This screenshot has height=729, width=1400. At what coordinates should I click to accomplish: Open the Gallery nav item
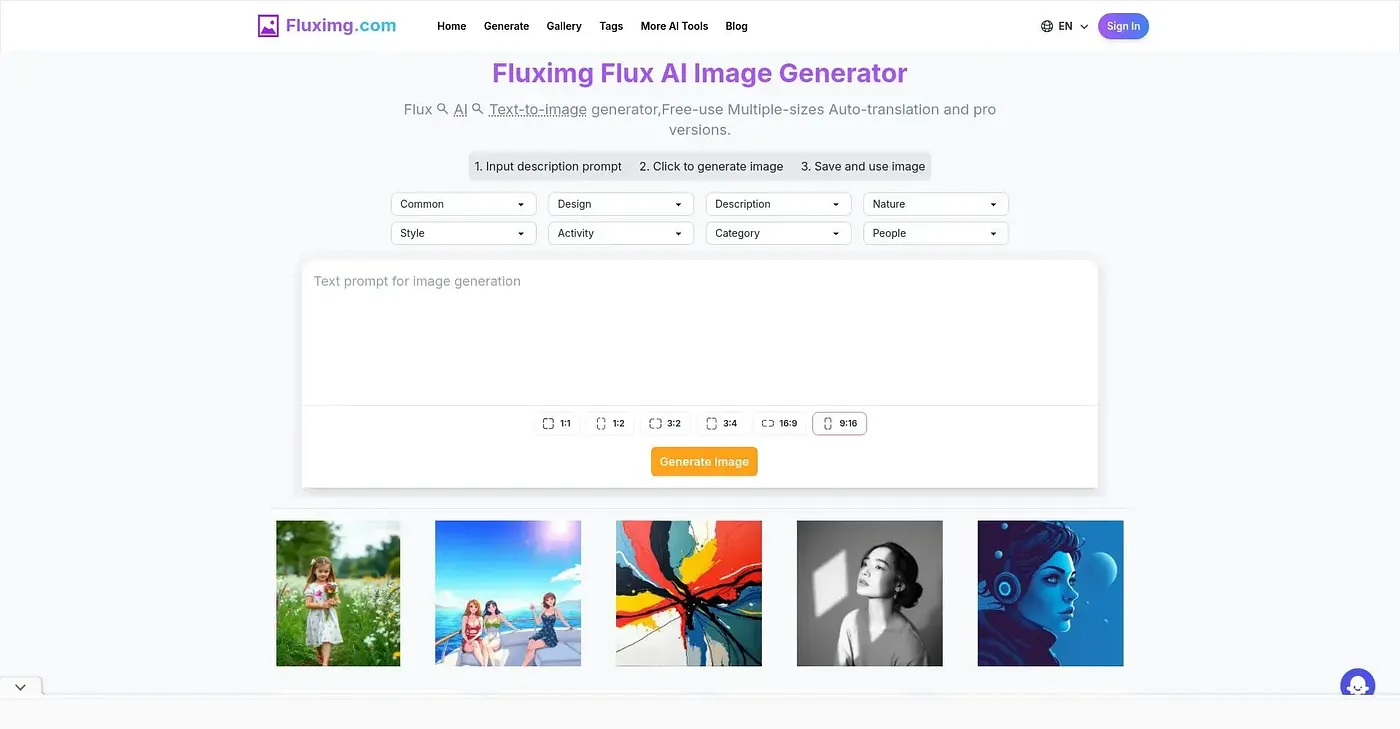pos(564,26)
